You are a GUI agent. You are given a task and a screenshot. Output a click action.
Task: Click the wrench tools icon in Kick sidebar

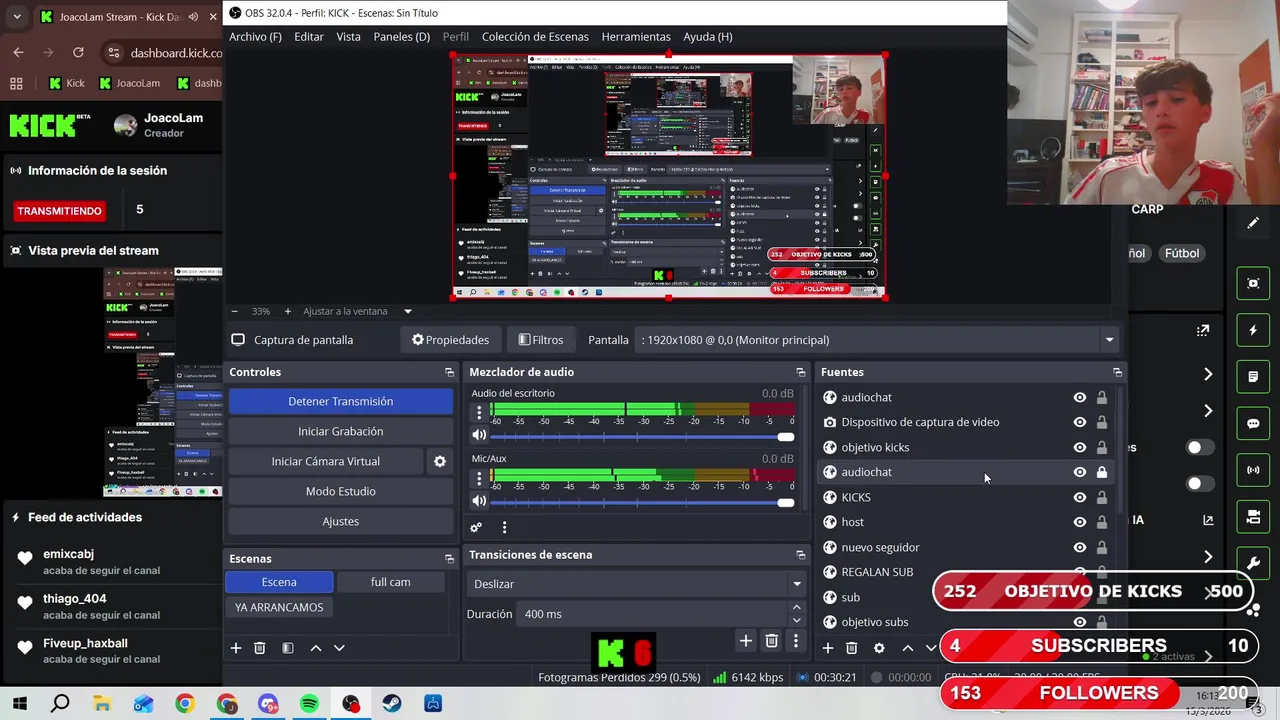coord(1253,563)
